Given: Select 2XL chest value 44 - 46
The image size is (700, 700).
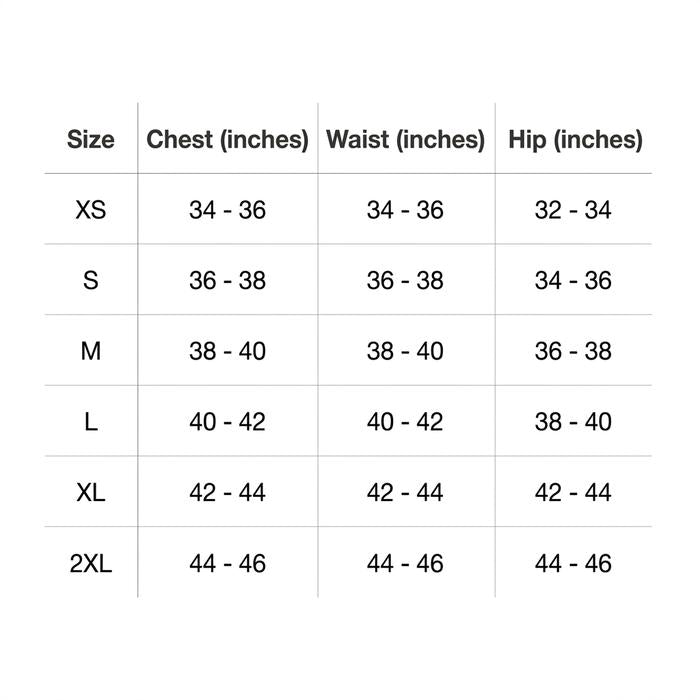Looking at the screenshot, I should click(x=227, y=563).
